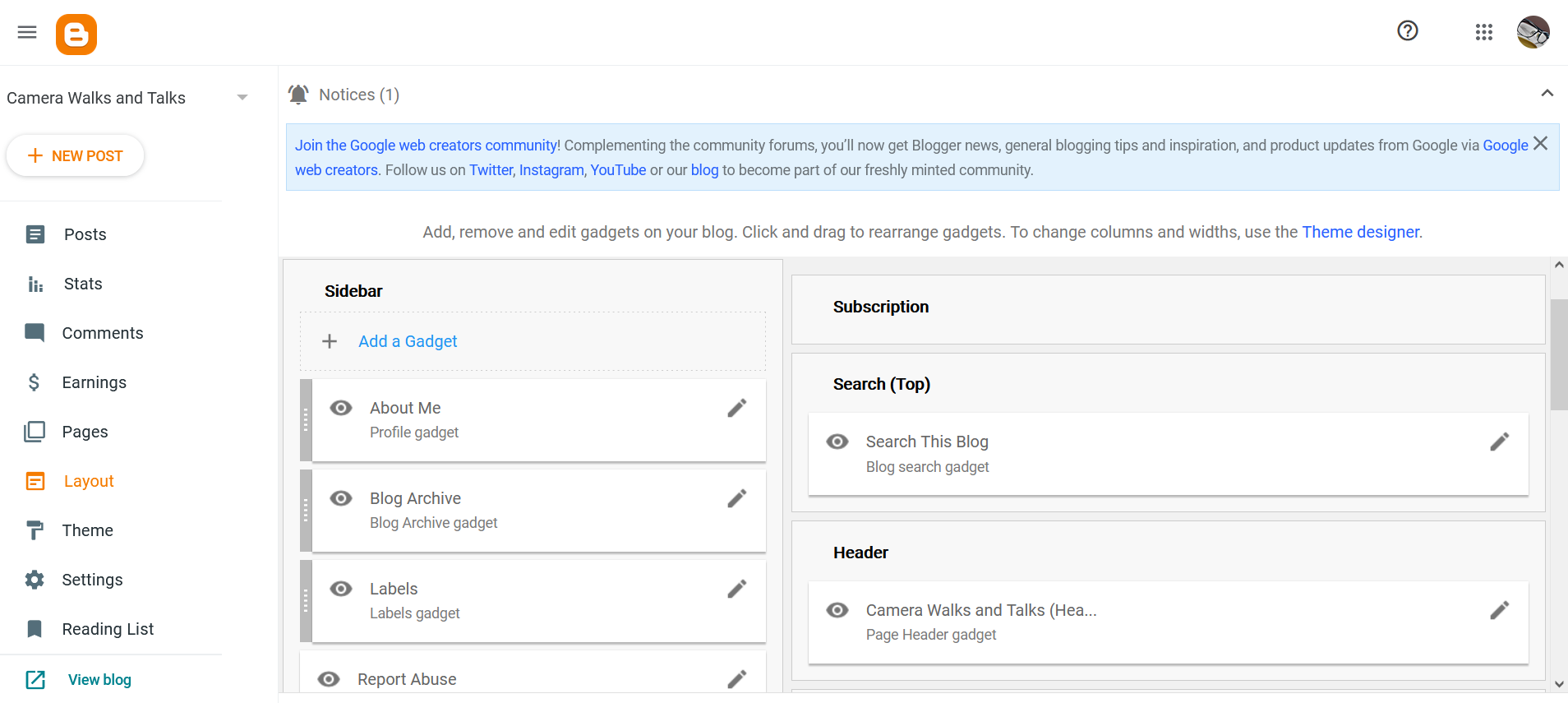
Task: Click pencil icon for Search This Blog
Action: (1499, 442)
